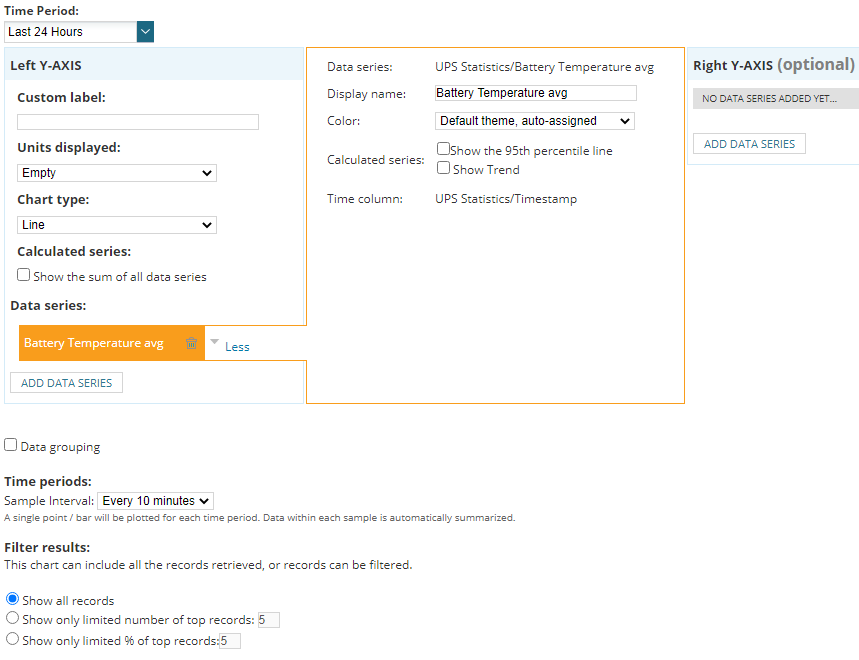Enable the Show Trend checkbox

click(443, 168)
